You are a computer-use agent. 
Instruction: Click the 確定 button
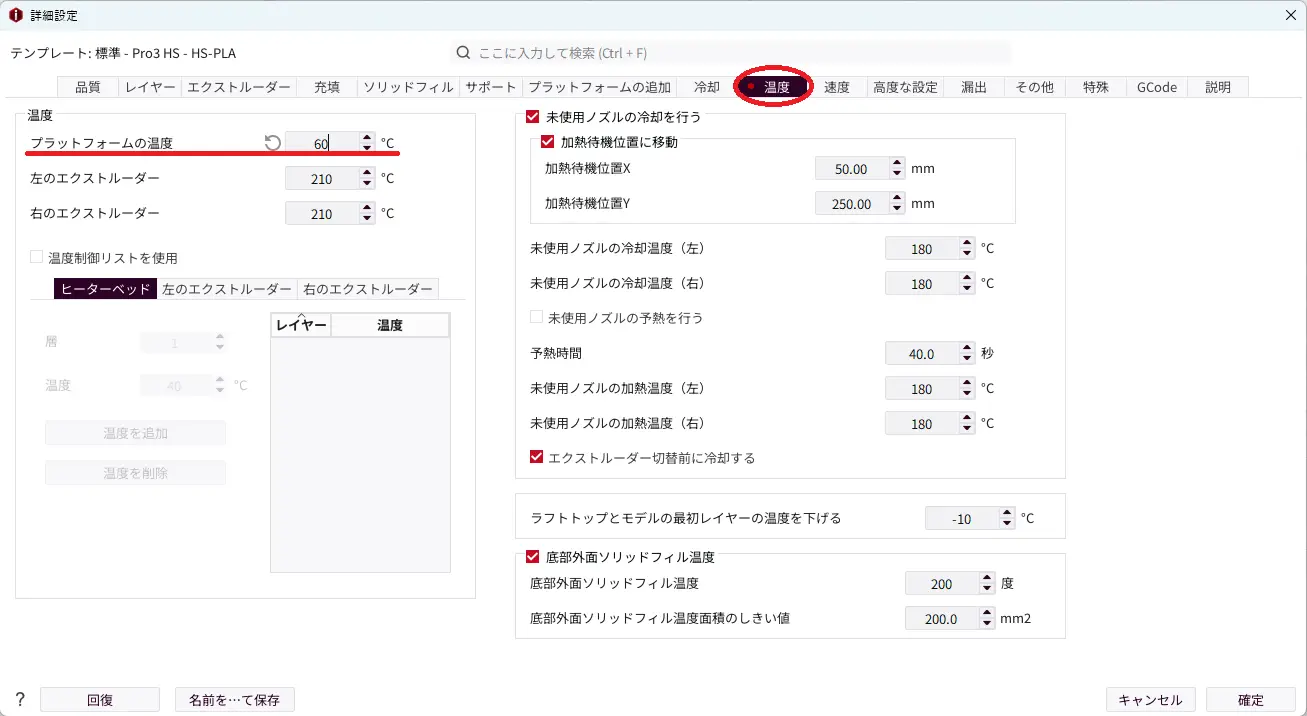coord(1250,700)
